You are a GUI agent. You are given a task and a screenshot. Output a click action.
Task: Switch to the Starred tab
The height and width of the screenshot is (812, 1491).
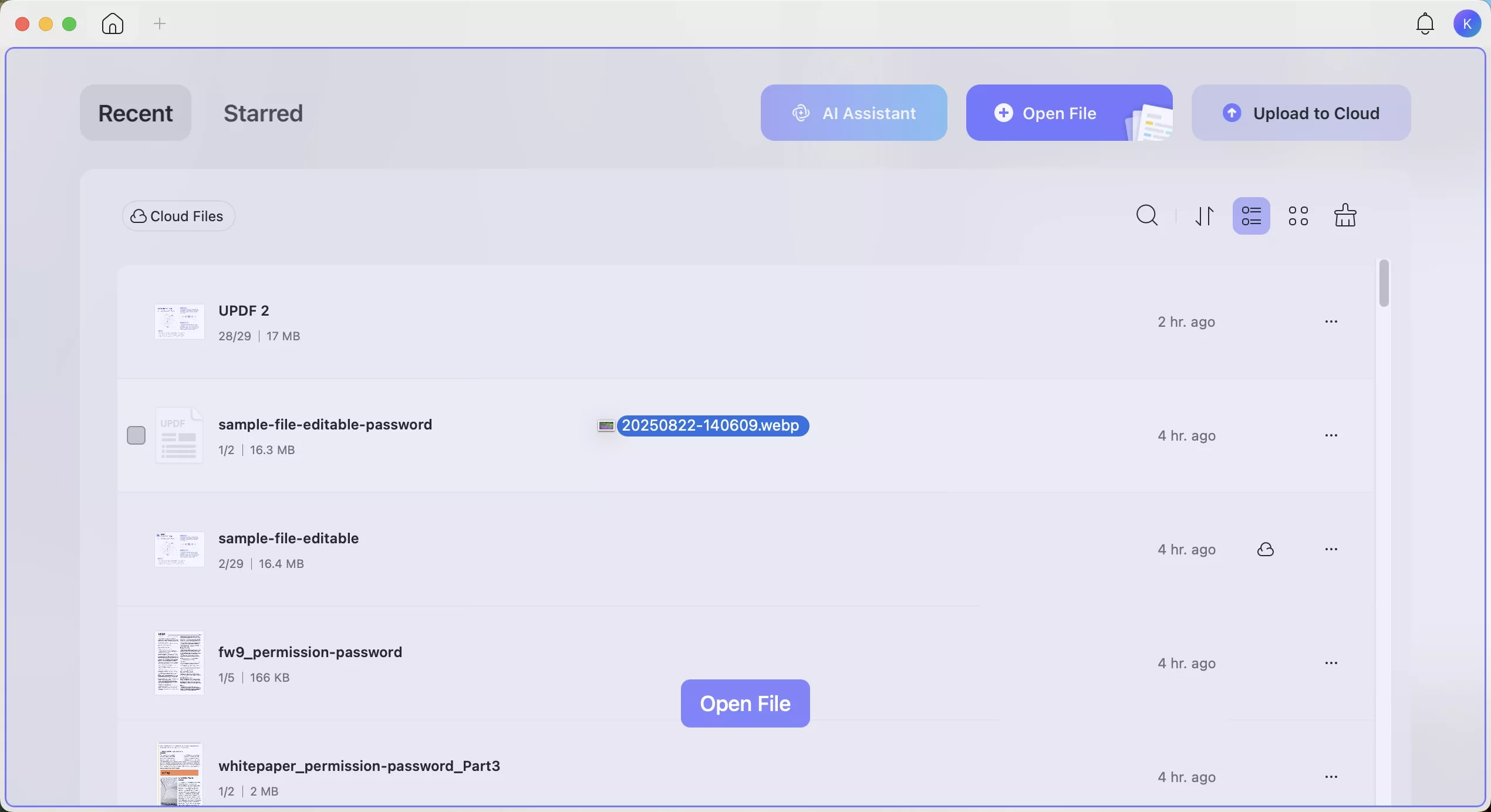[263, 113]
